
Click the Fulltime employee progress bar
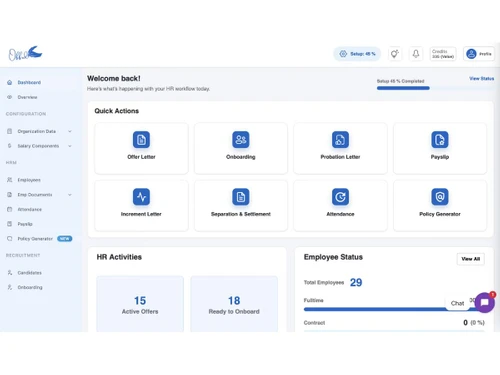394,309
